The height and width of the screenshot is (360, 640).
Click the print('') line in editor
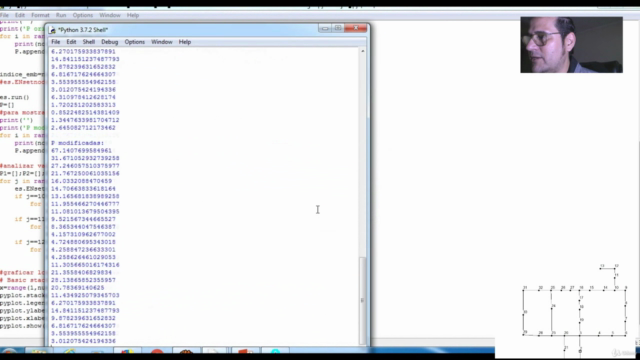click(x=16, y=120)
